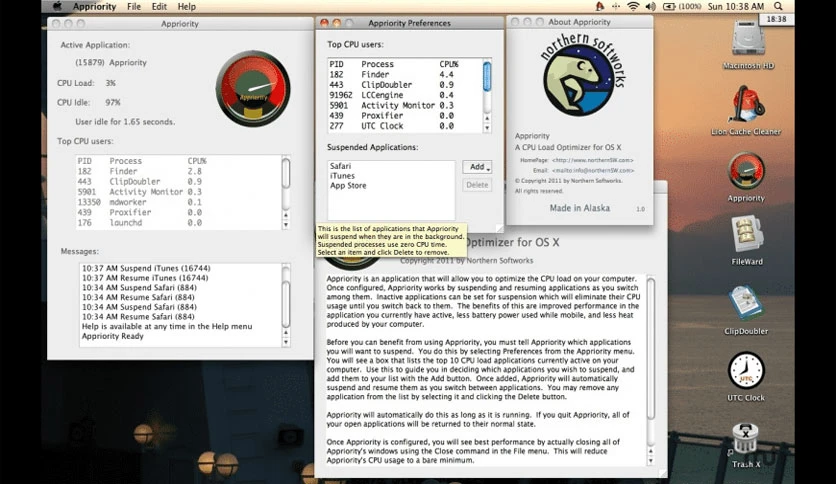Click the menu bar clock Sun 10:38 AM
The image size is (836, 484).
pos(736,6)
